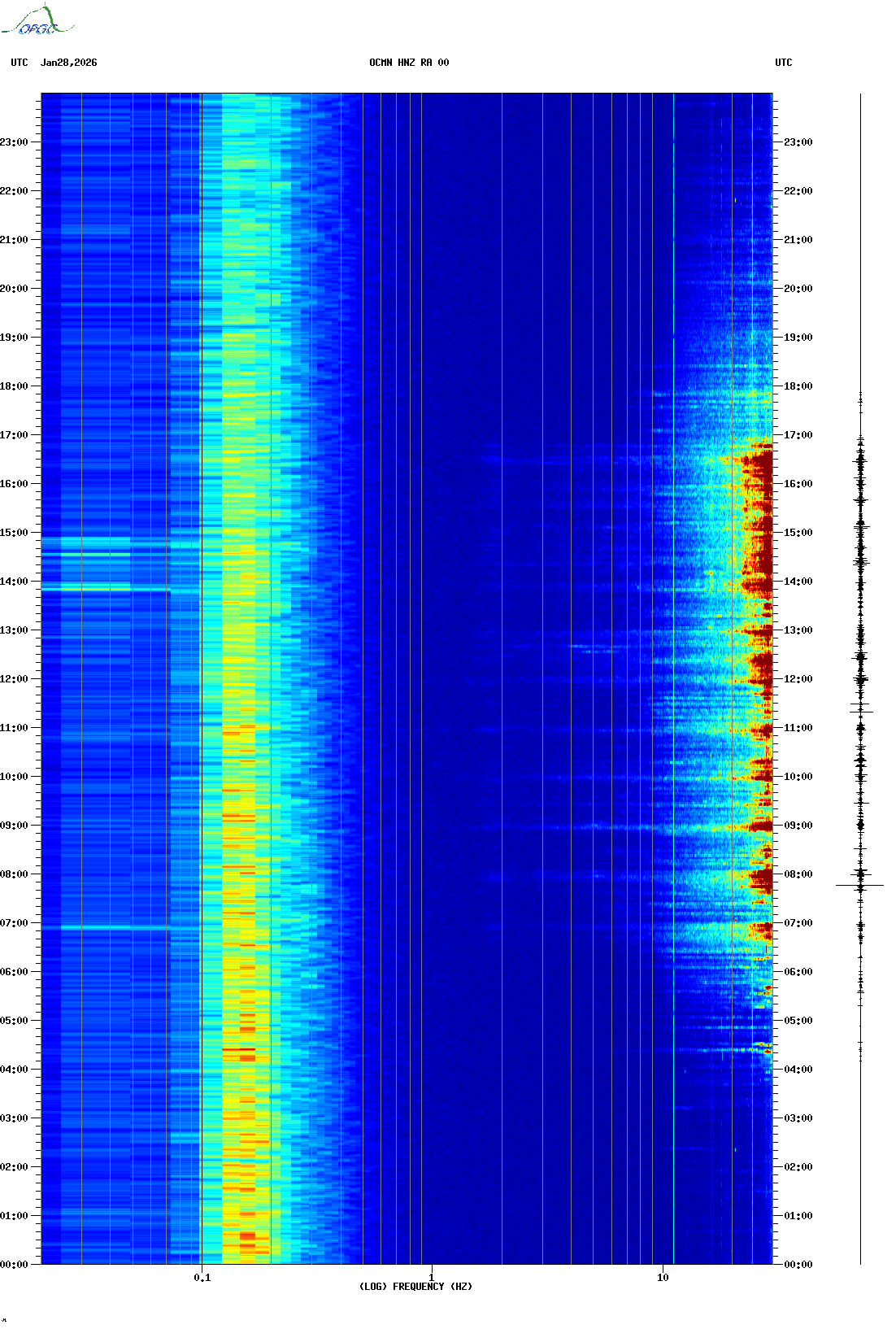This screenshot has width=896, height=1329.
Task: Click the 10 Hz frequency axis tick label
Action: 663,1277
